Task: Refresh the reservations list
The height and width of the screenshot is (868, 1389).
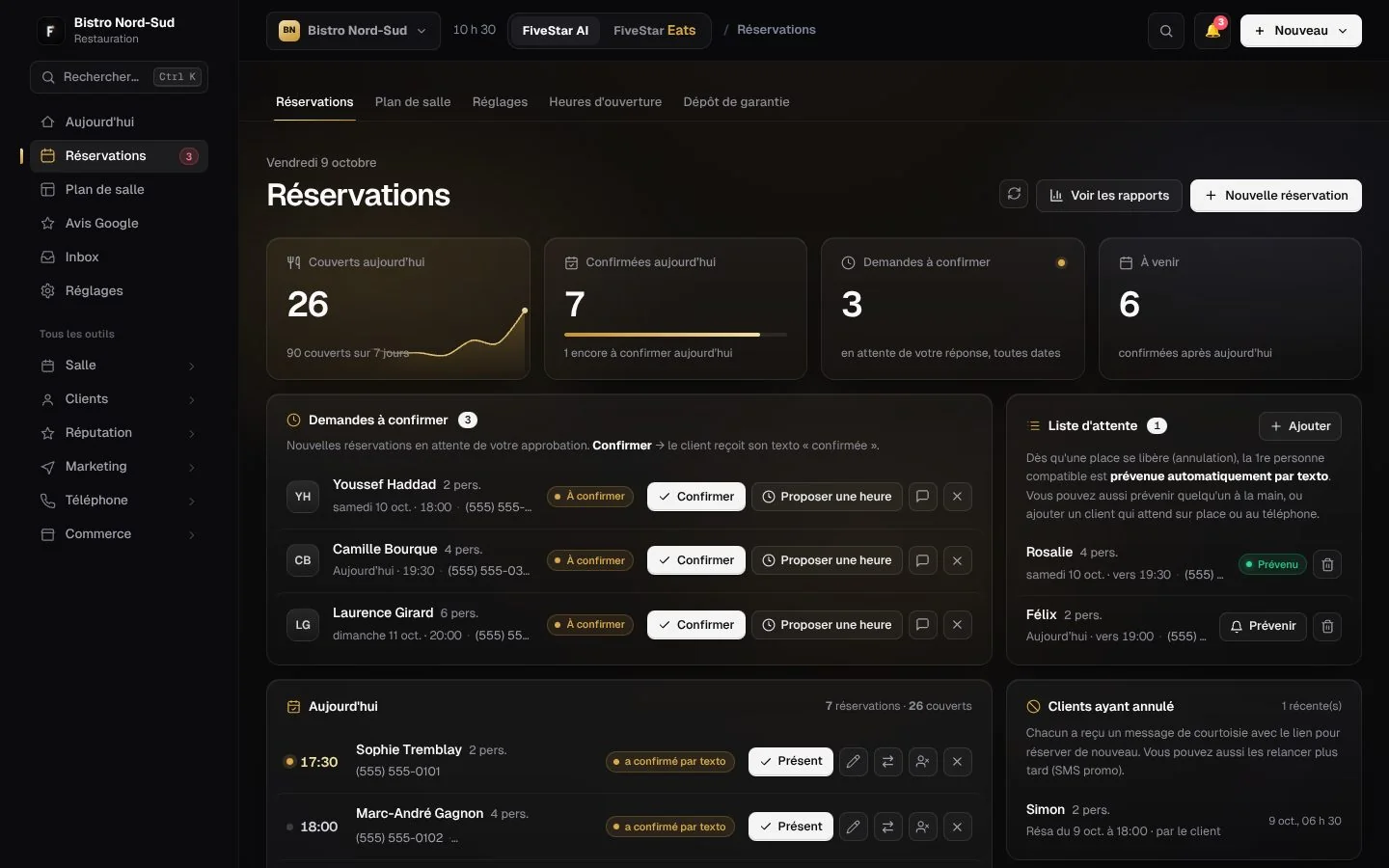Action: (x=1014, y=195)
